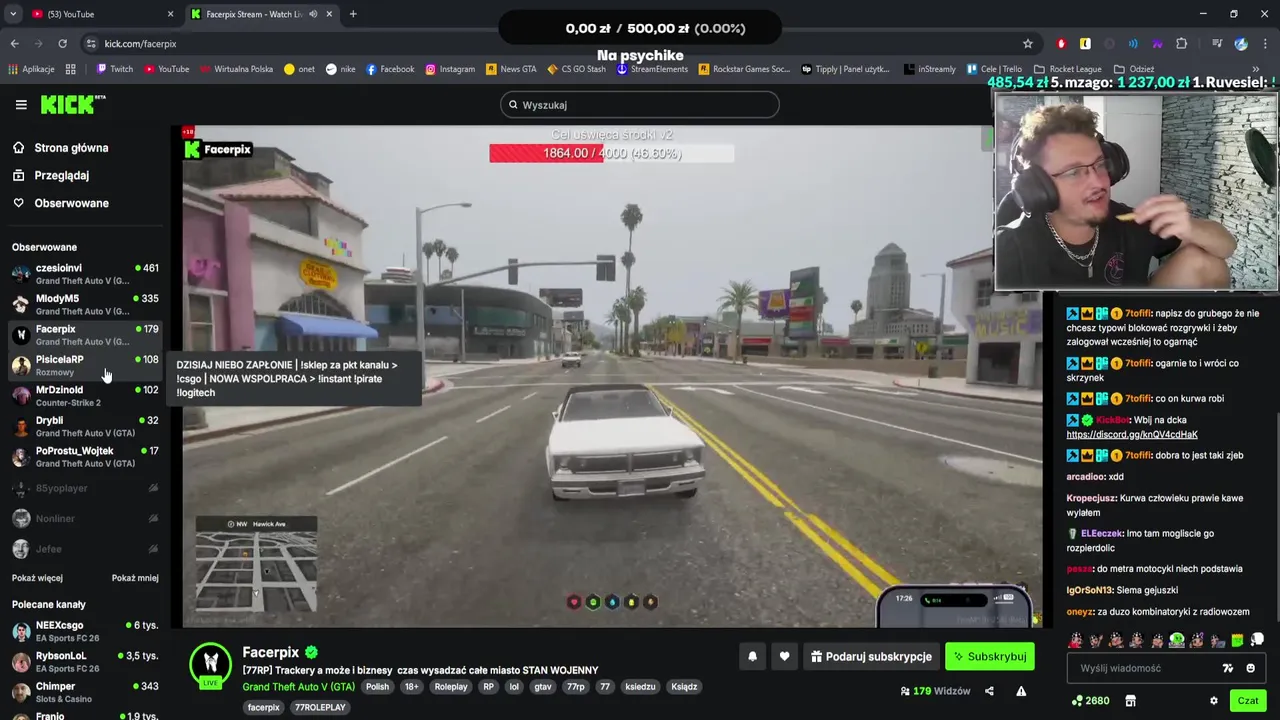
Task: Collapse list with Pokaż mniej
Action: 135,578
